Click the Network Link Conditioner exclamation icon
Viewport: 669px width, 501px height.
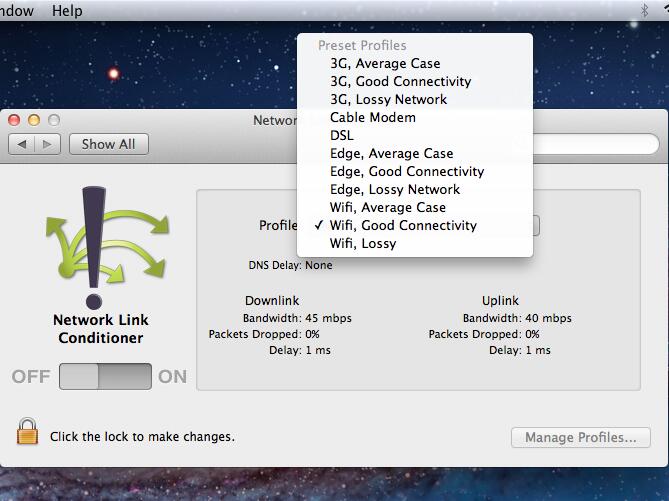tap(107, 248)
